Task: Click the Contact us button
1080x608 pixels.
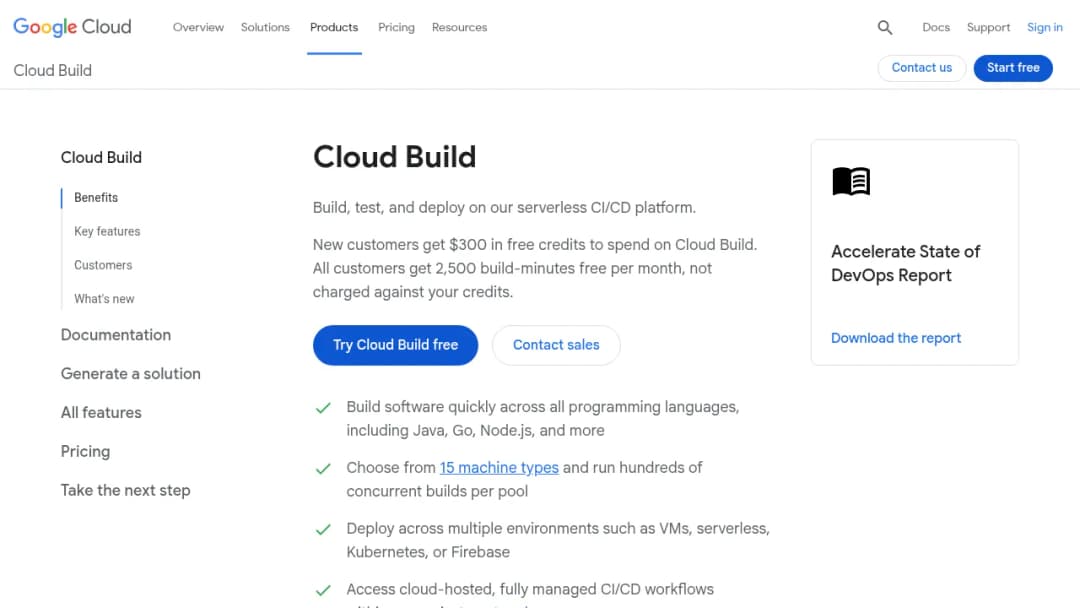Action: (x=922, y=67)
